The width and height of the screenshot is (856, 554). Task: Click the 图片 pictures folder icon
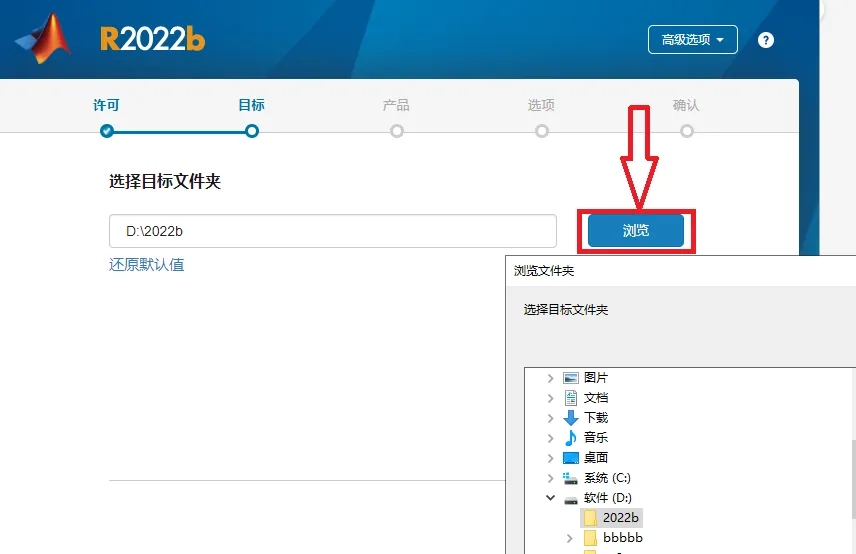[x=570, y=378]
